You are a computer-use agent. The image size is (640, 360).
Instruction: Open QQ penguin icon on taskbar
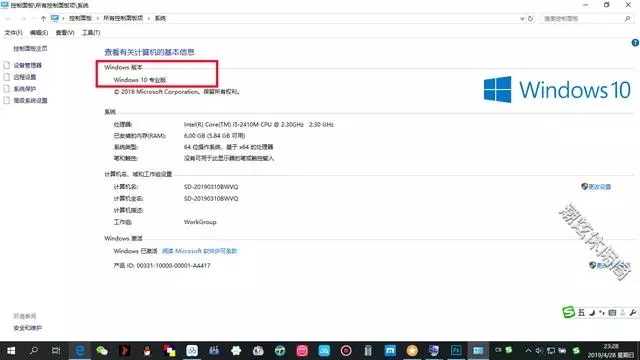(x=147, y=351)
